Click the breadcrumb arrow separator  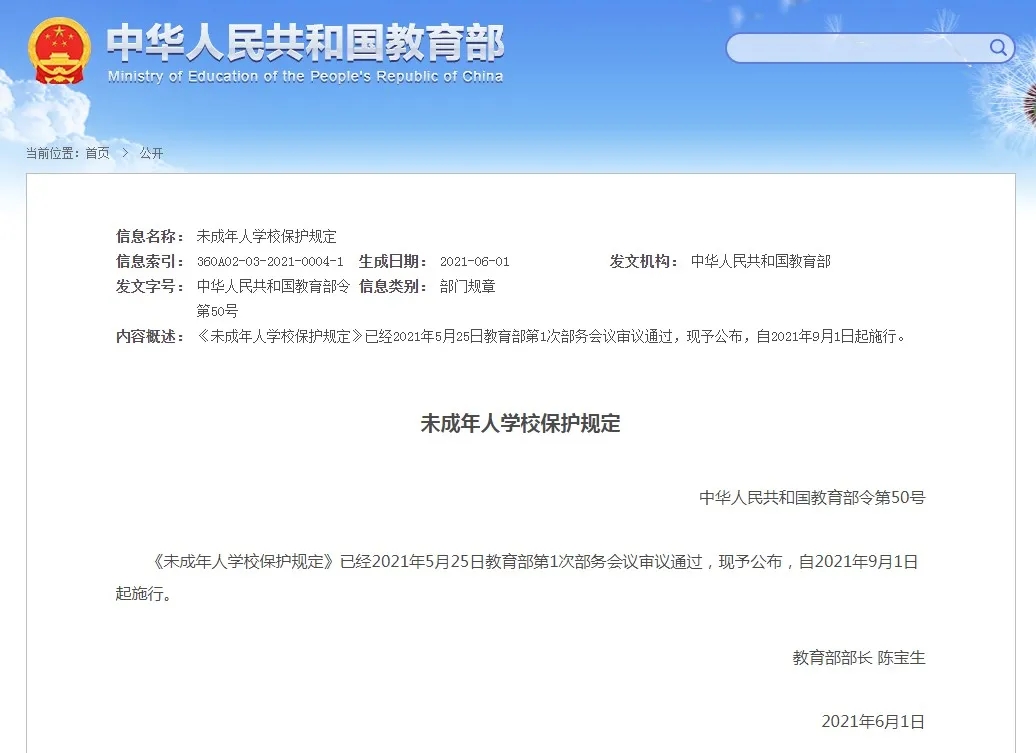point(125,153)
